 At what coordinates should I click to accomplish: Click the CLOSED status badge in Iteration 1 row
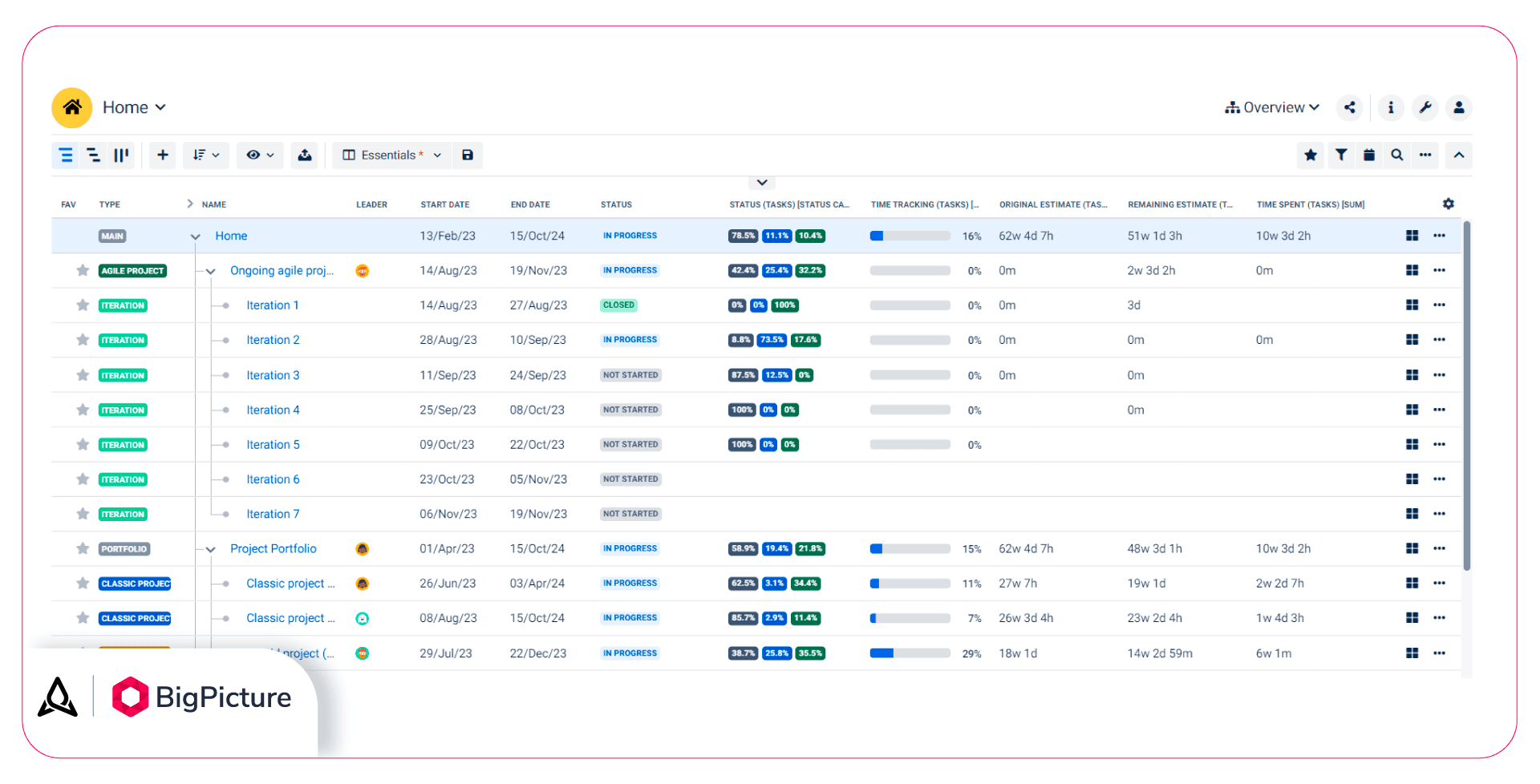coord(618,305)
